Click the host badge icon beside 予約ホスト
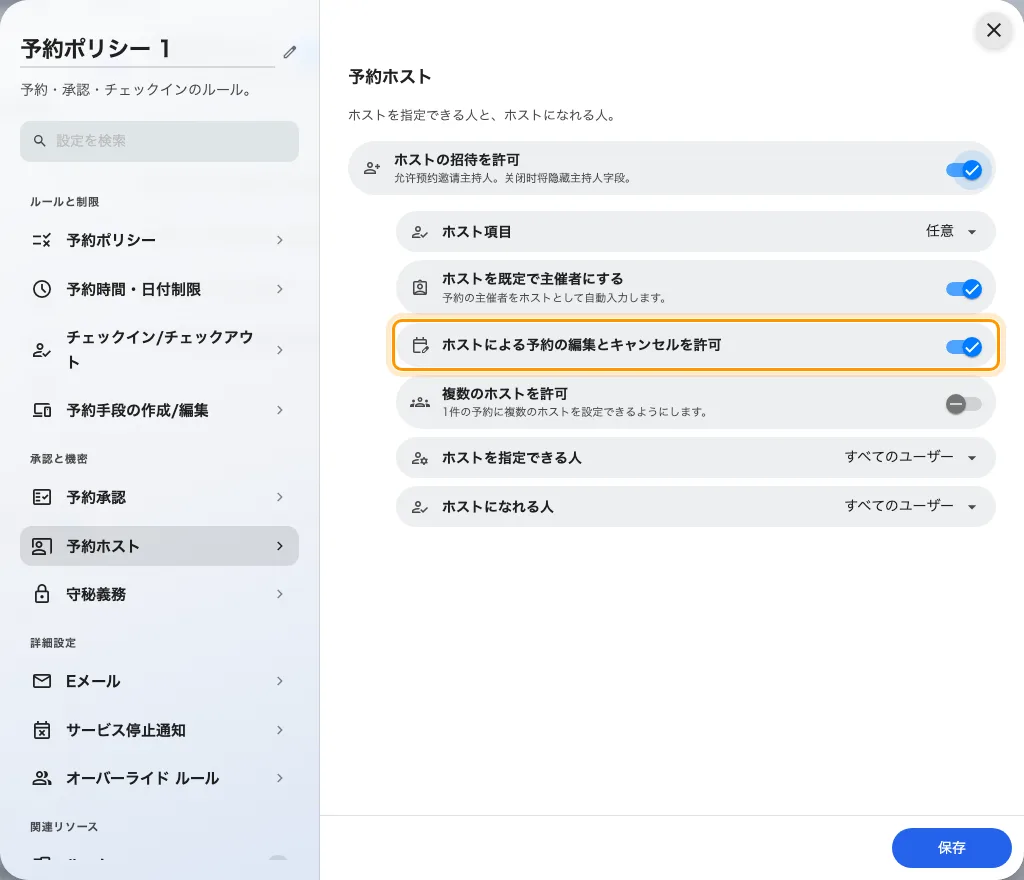This screenshot has height=880, width=1024. [42, 546]
